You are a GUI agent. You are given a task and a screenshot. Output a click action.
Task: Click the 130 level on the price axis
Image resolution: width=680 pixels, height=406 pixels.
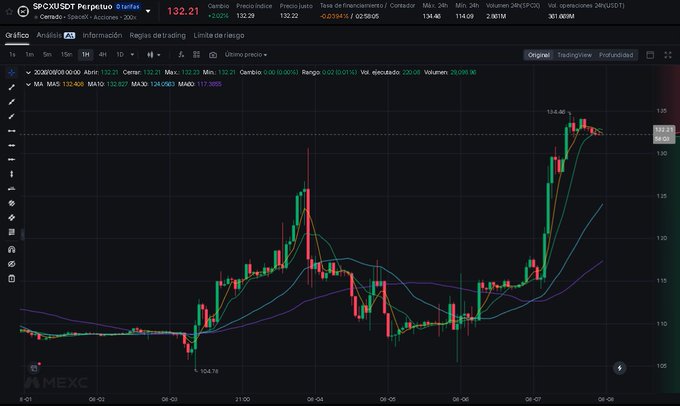(661, 153)
